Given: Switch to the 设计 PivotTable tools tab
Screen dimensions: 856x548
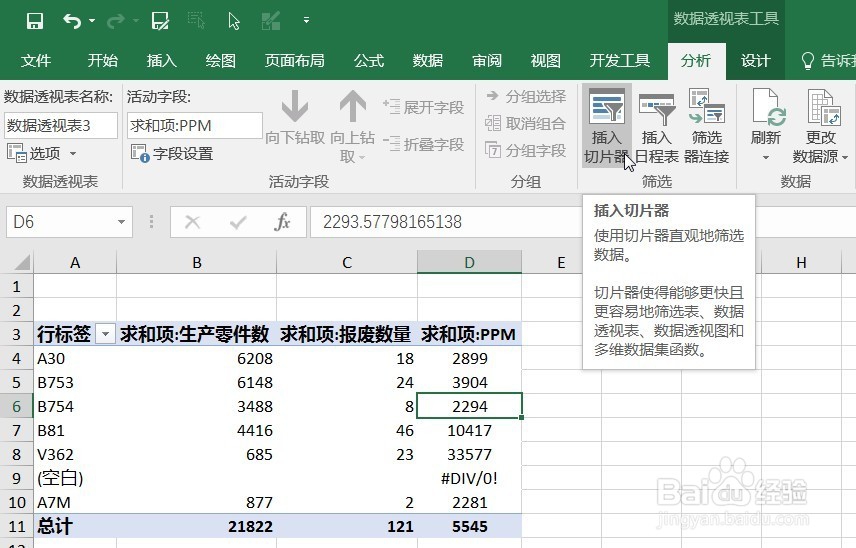Looking at the screenshot, I should 756,61.
